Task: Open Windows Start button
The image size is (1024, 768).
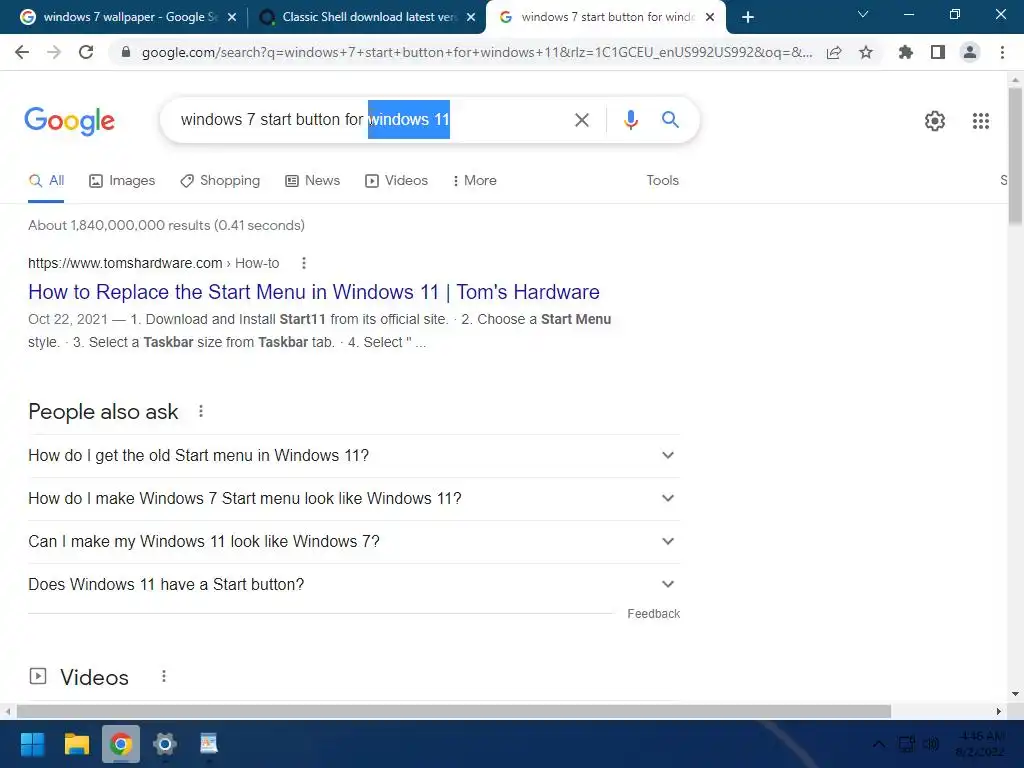Action: pos(32,744)
